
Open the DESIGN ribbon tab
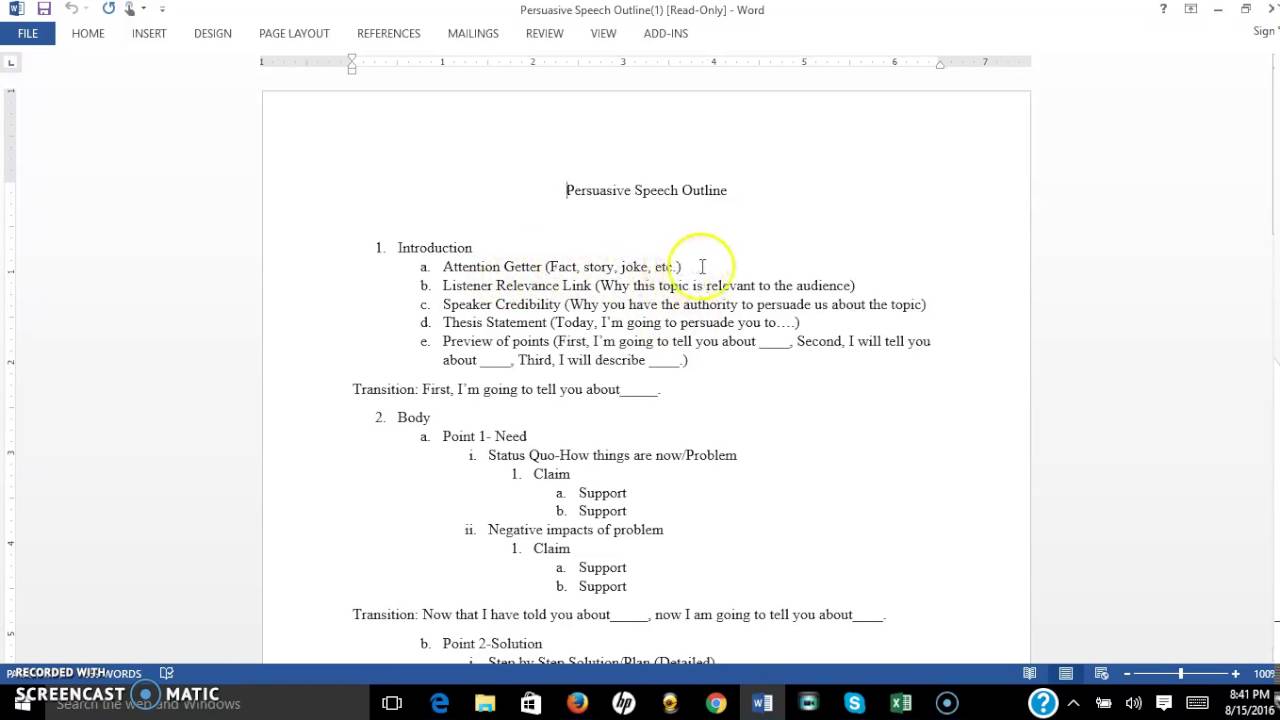pos(213,33)
